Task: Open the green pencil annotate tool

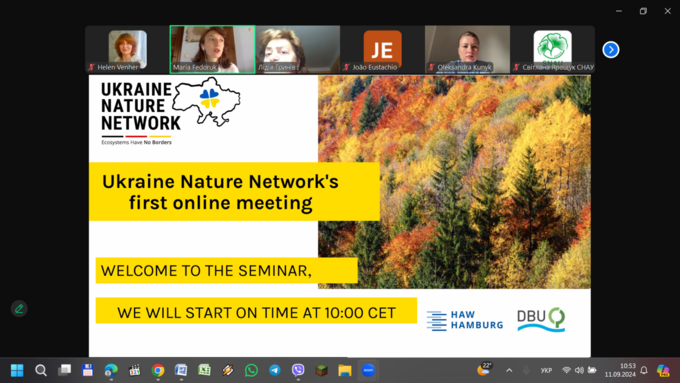Action: point(19,309)
